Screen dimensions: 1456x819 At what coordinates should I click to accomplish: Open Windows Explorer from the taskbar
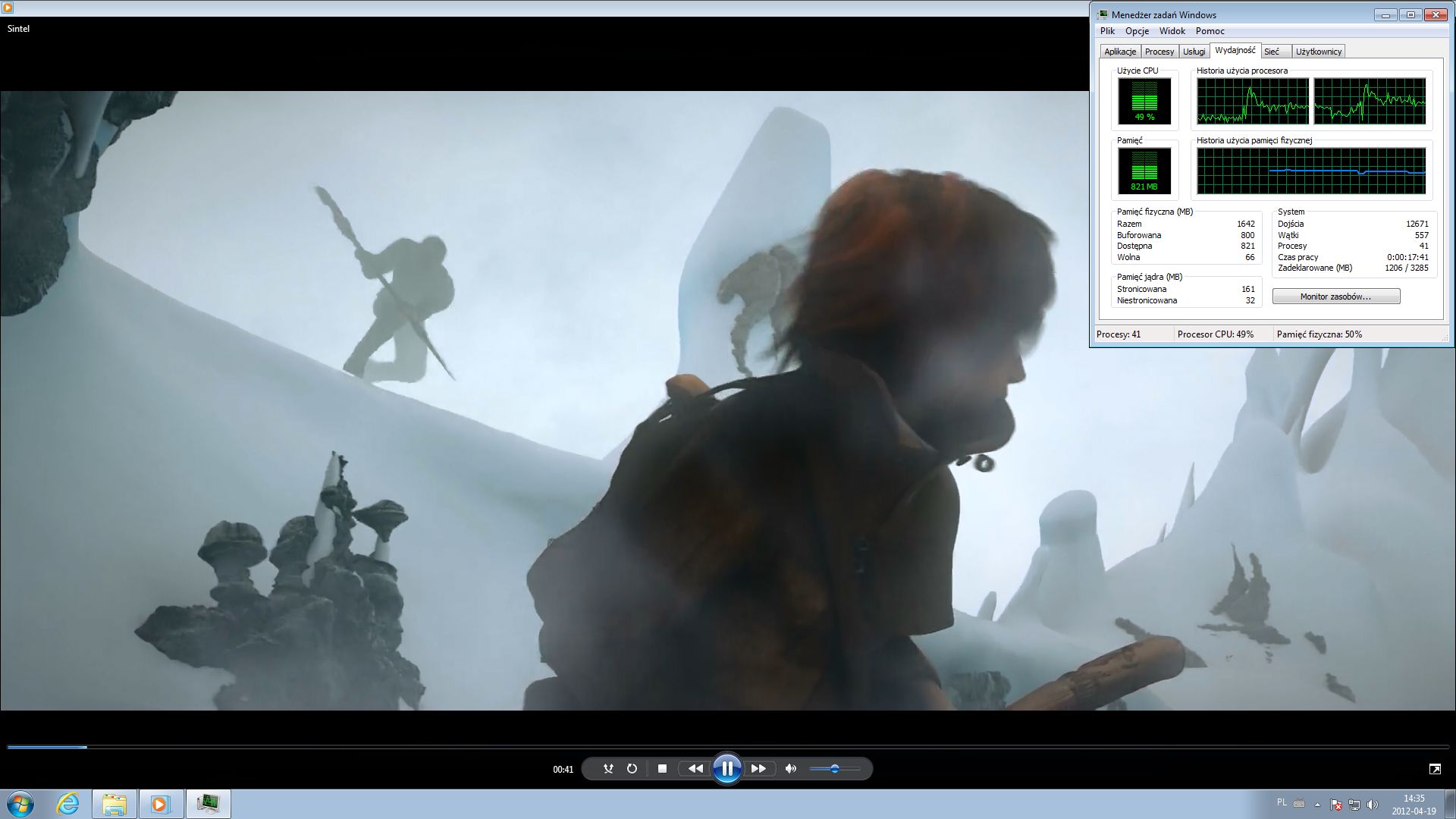pyautogui.click(x=115, y=804)
